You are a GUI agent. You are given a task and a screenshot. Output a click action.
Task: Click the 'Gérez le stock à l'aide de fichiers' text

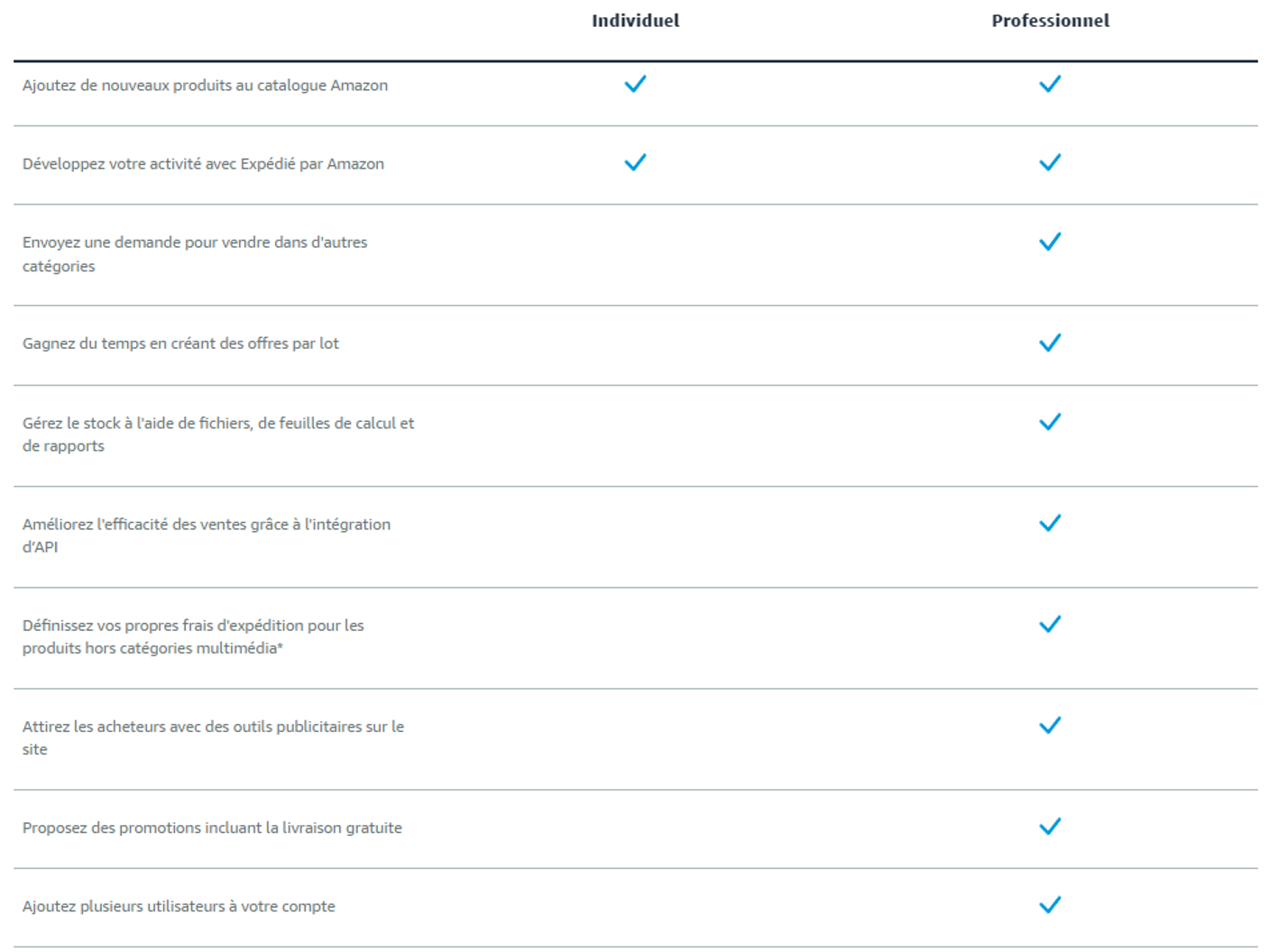(x=218, y=435)
